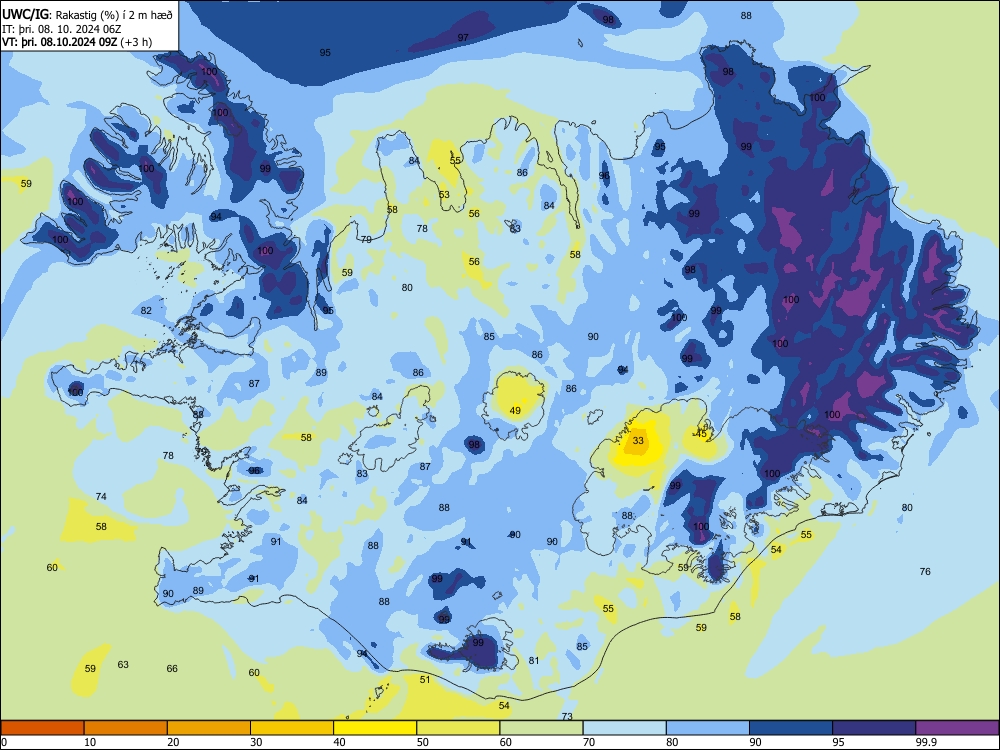This screenshot has width=1000, height=750.
Task: Click the purple above-99.9 legend swatch
Action: tap(957, 728)
